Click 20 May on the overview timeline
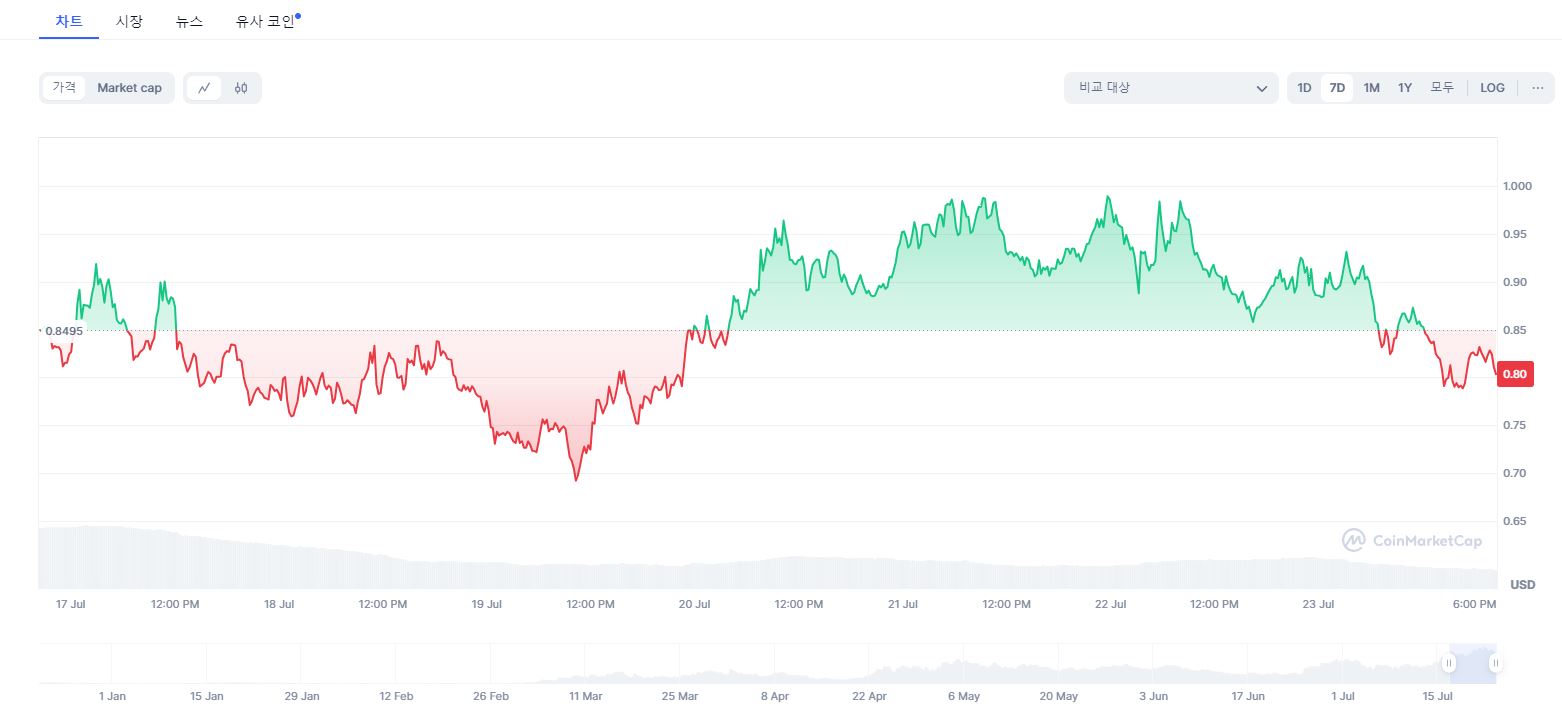Viewport: 1562px width, 728px height. (x=1059, y=696)
